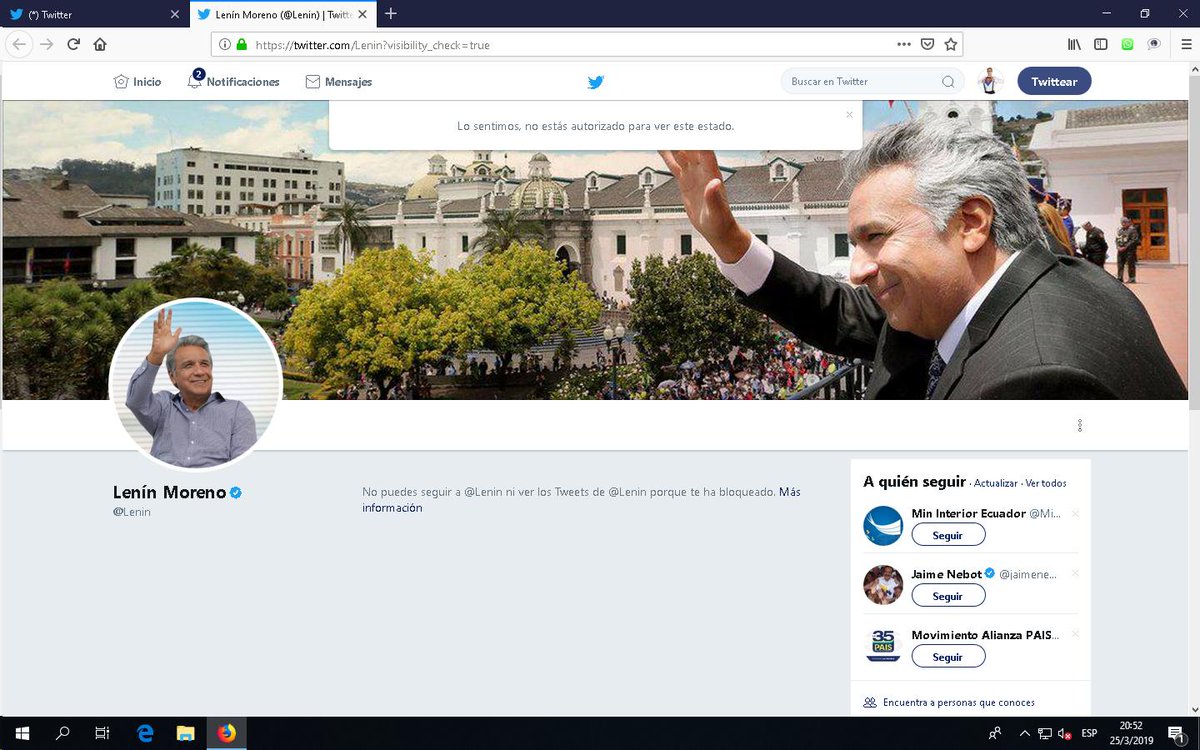Select Firefox on the taskbar
This screenshot has height=750, width=1200.
click(x=227, y=733)
